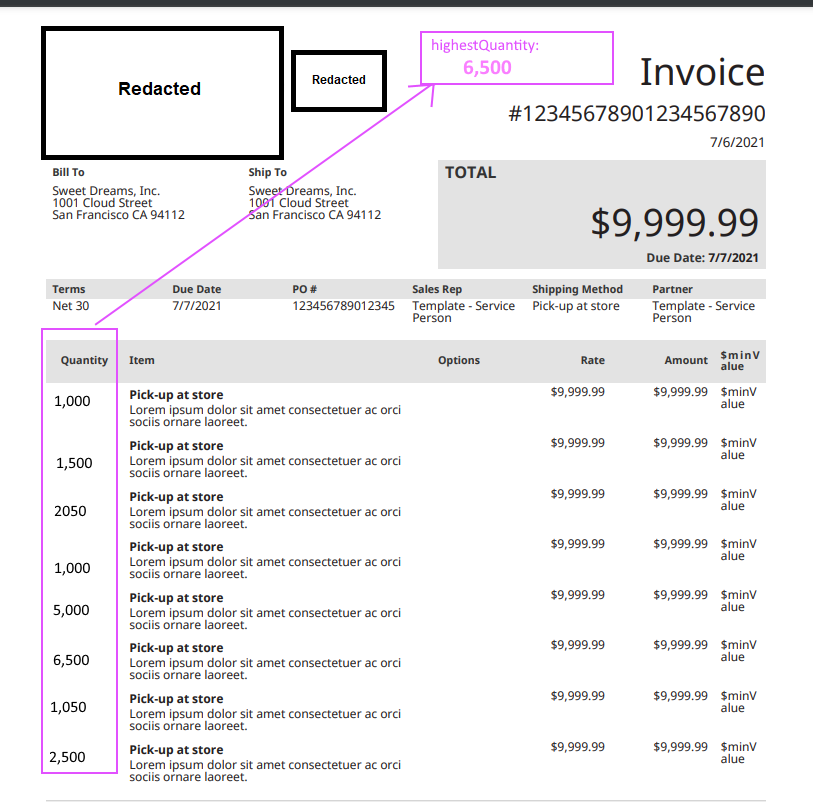
Task: Click the small Redacted box
Action: click(339, 81)
